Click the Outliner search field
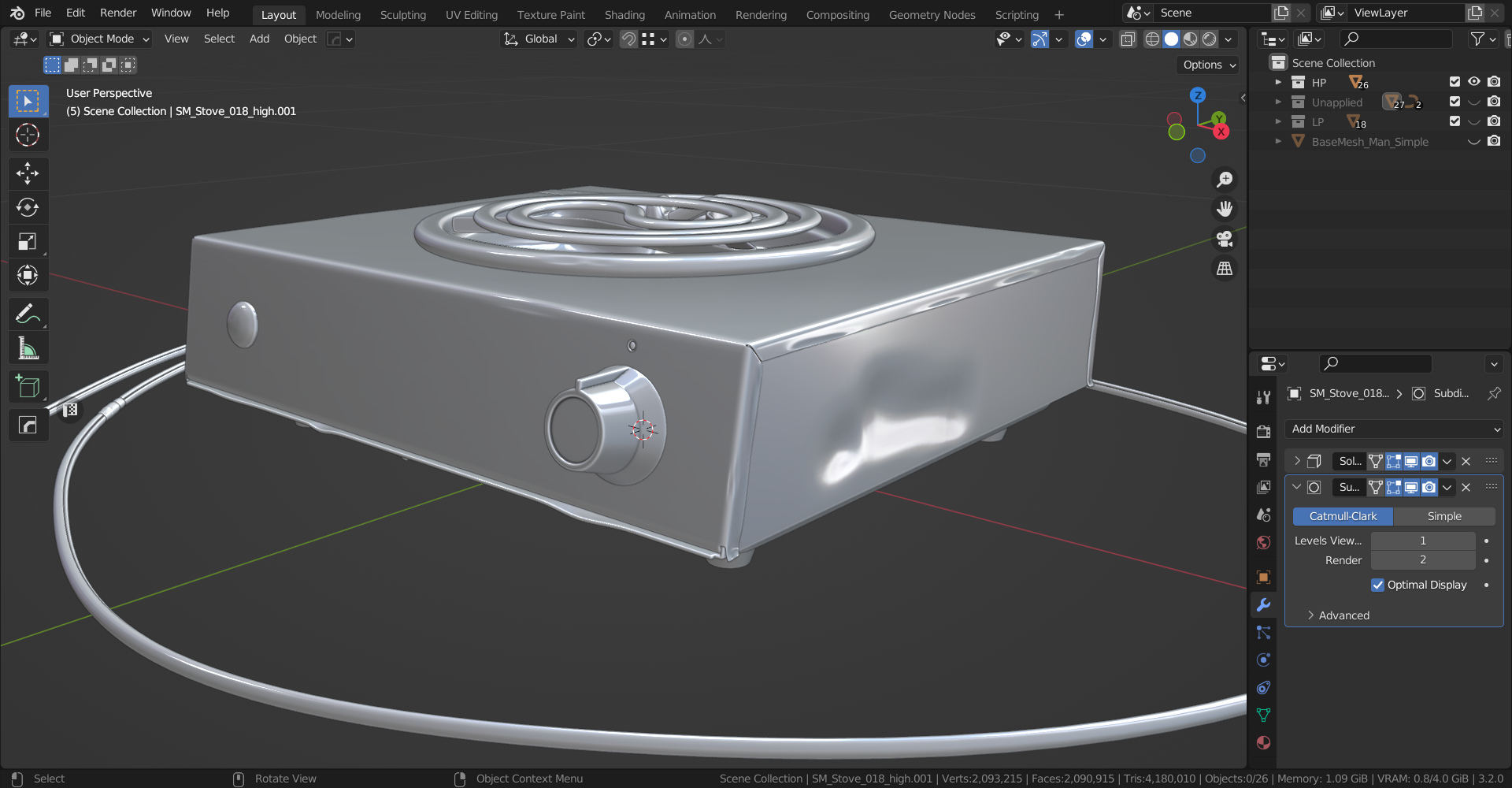1512x788 pixels. (1395, 39)
